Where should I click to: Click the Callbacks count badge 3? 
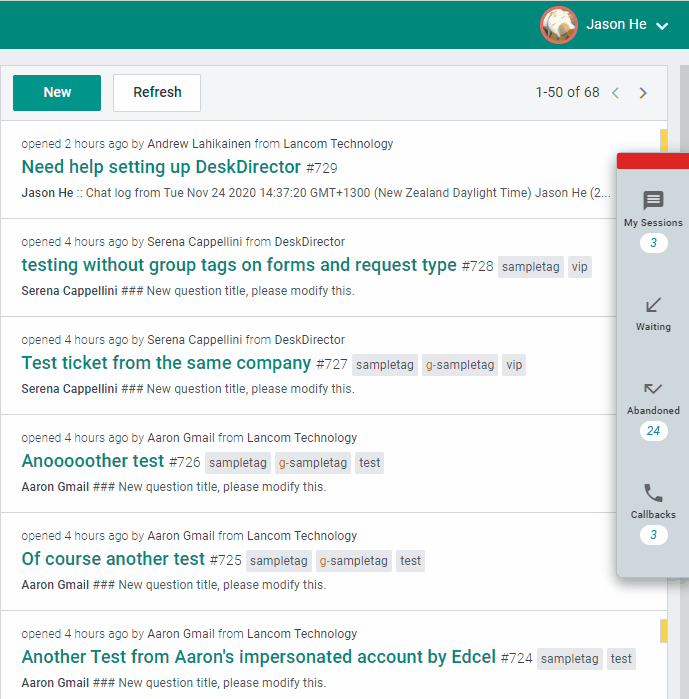[653, 535]
